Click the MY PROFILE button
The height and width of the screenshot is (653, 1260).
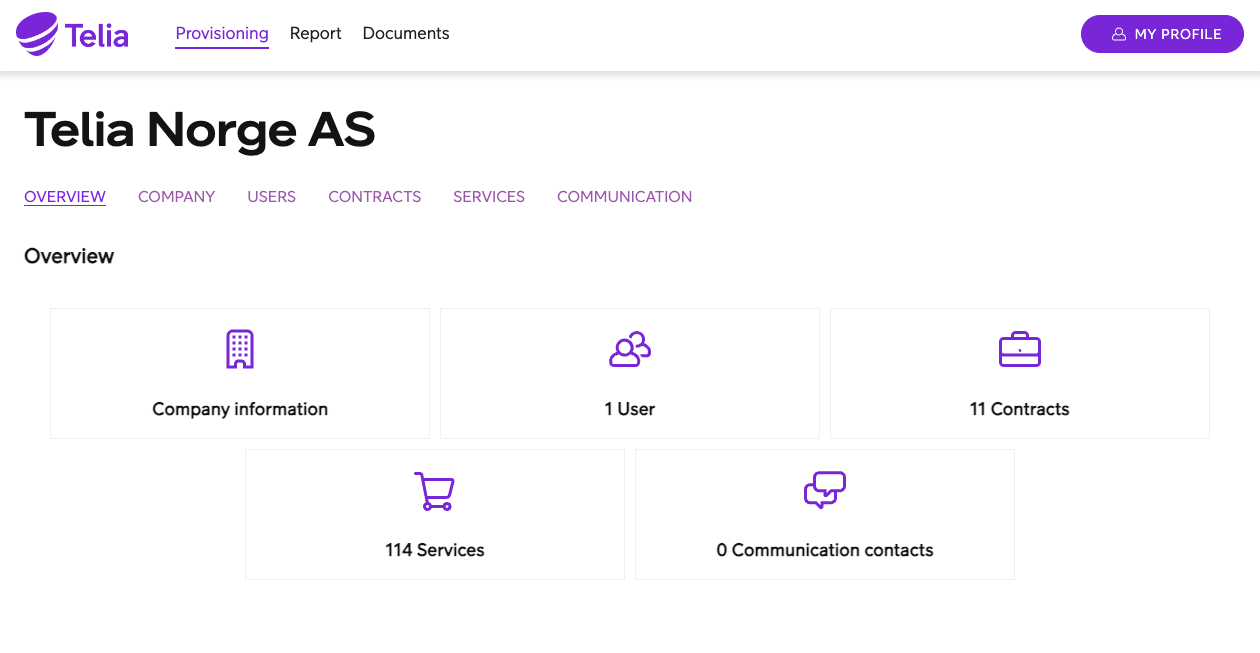[x=1161, y=33]
